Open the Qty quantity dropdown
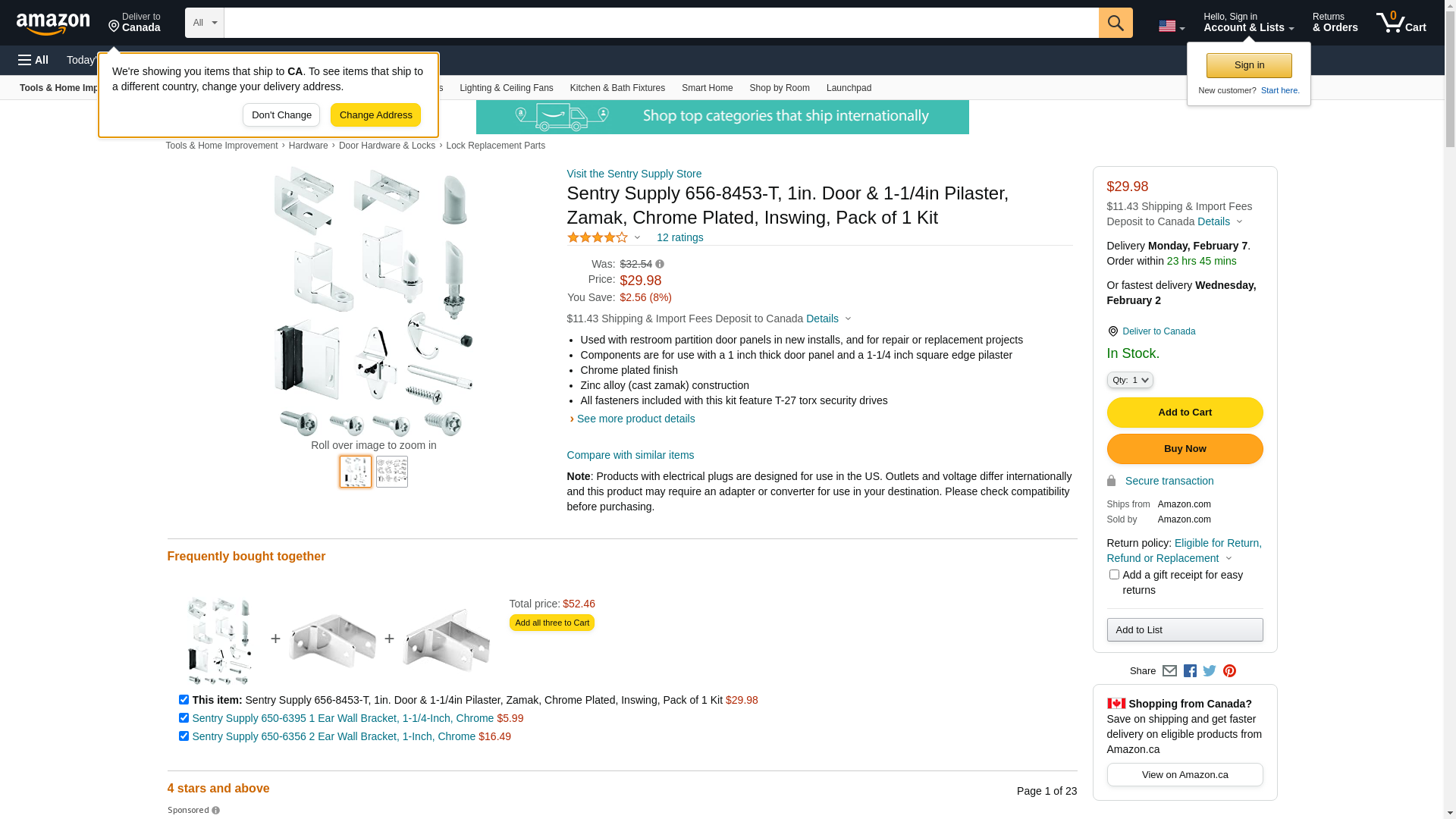Viewport: 1456px width, 819px height. tap(1130, 380)
